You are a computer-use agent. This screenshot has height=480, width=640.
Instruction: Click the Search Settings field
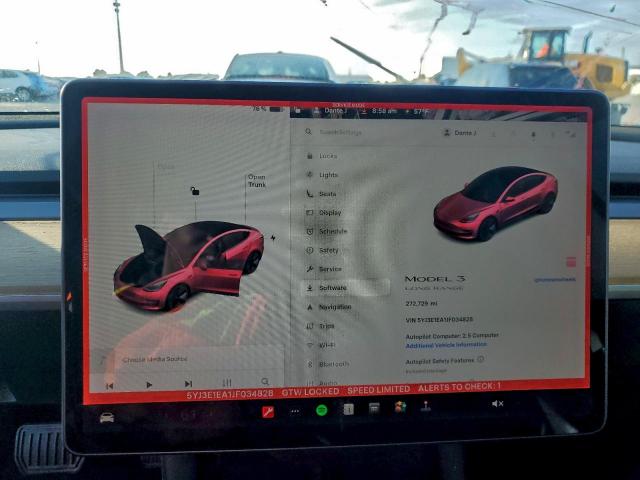340,132
